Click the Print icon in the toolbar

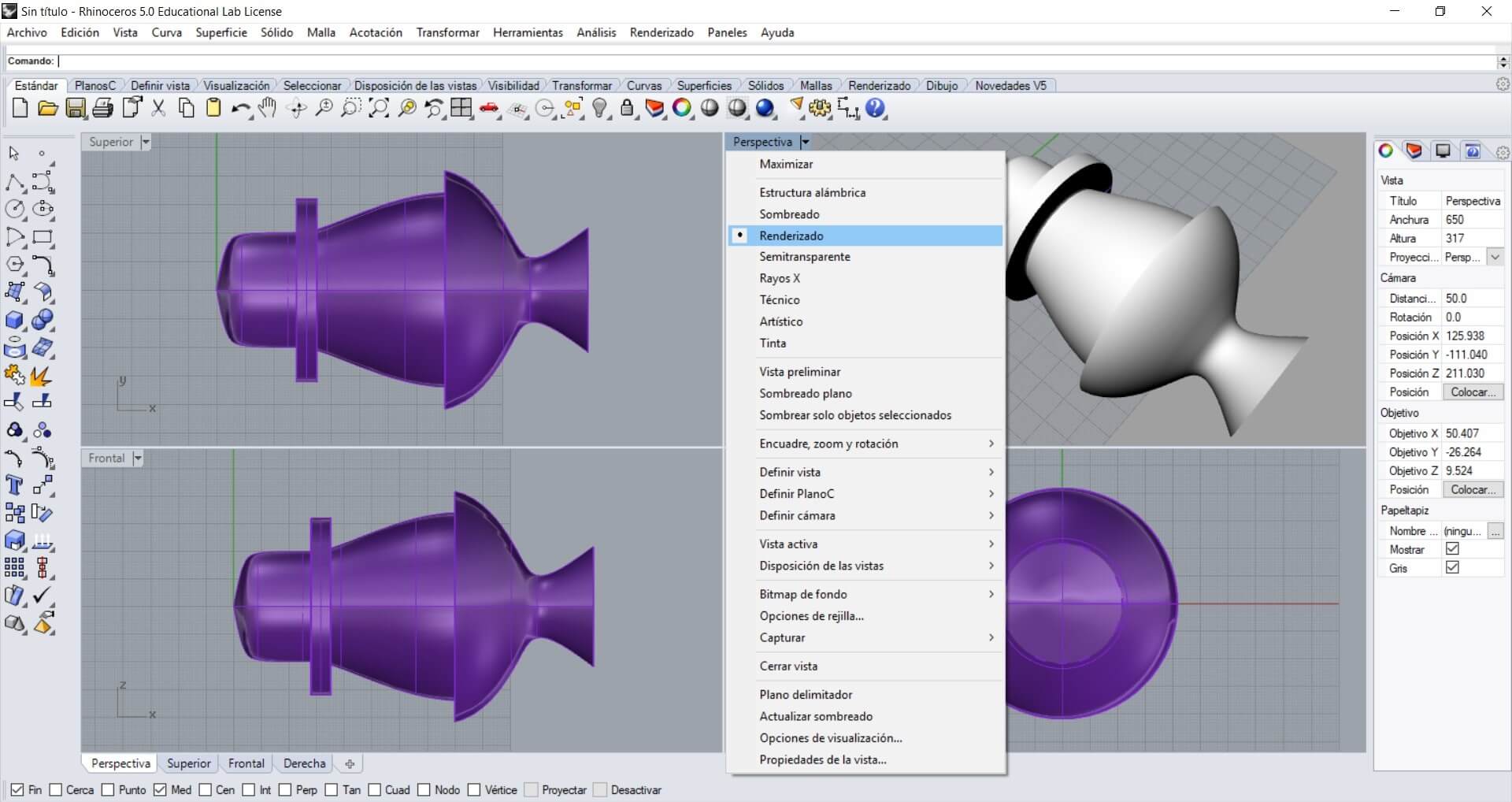tap(102, 109)
